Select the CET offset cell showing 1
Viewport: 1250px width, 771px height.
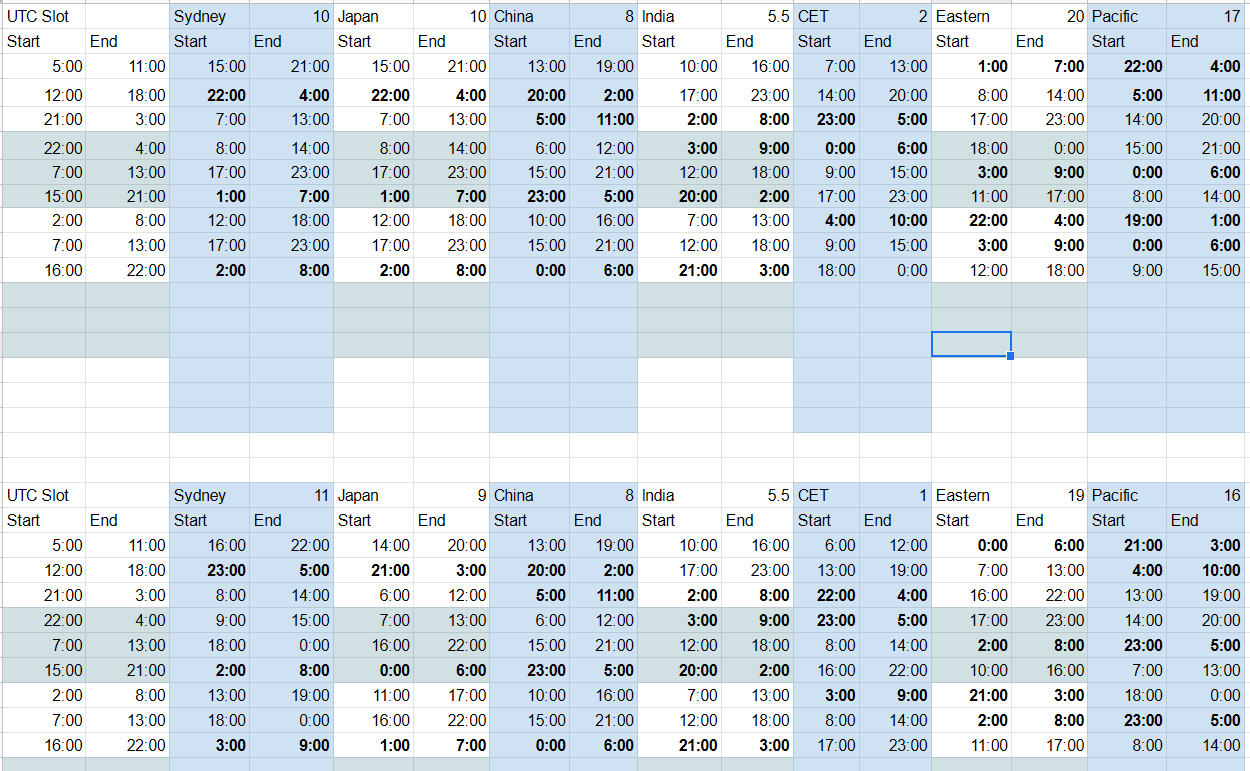(x=895, y=495)
